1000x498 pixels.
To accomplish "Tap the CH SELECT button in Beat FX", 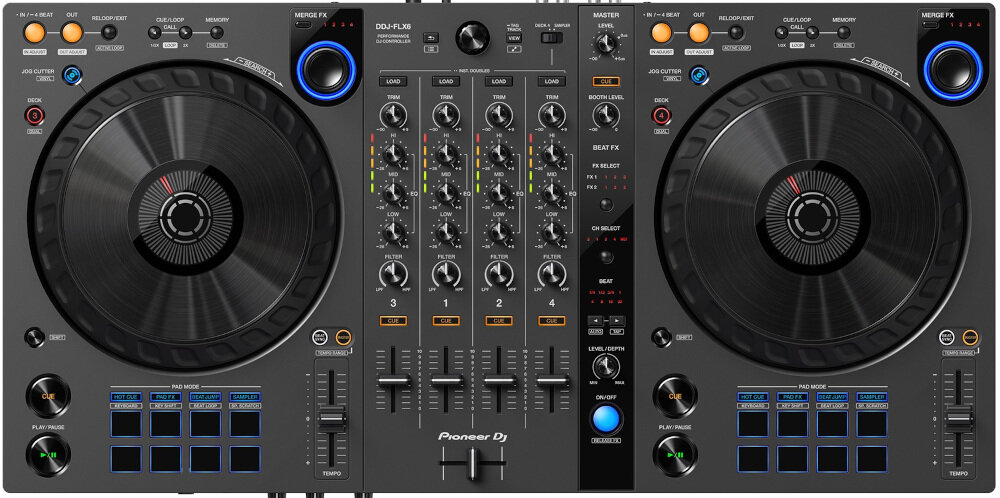I will (607, 257).
